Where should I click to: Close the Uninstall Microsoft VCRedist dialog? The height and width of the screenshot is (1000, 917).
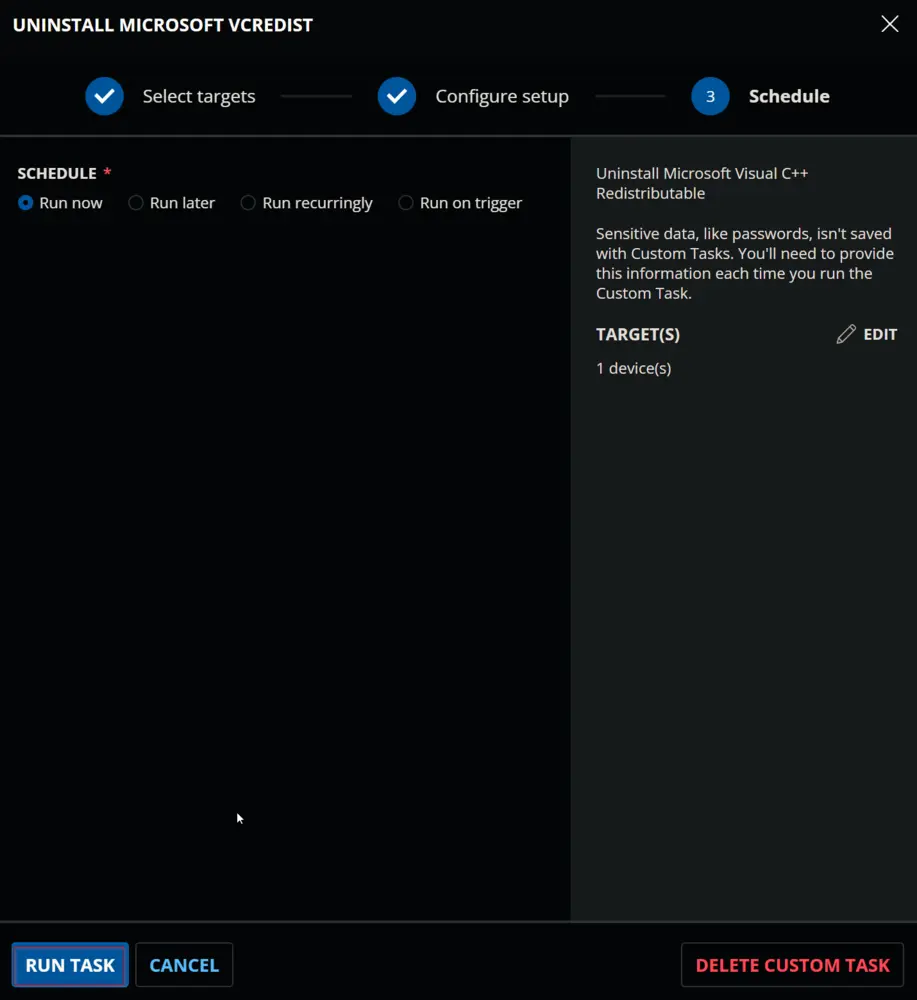tap(890, 24)
